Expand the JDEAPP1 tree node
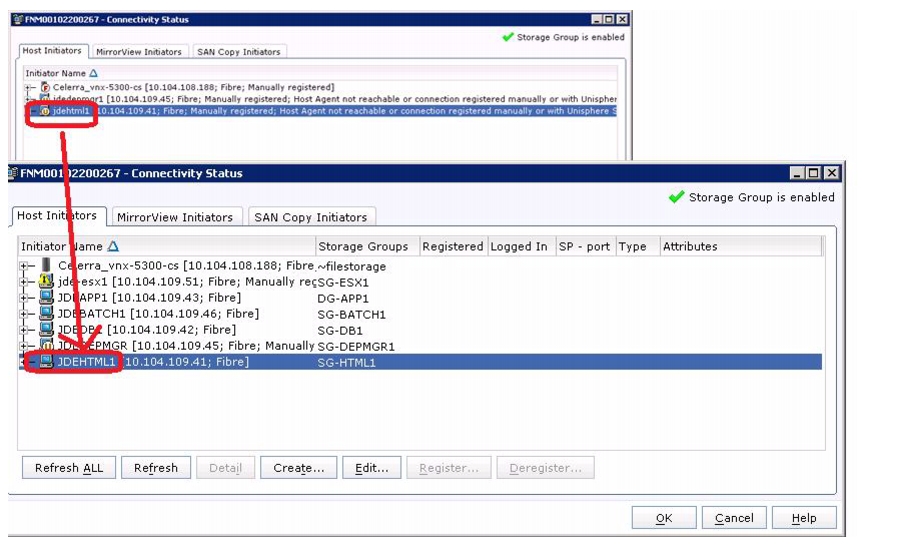The image size is (900, 546). pos(24,298)
